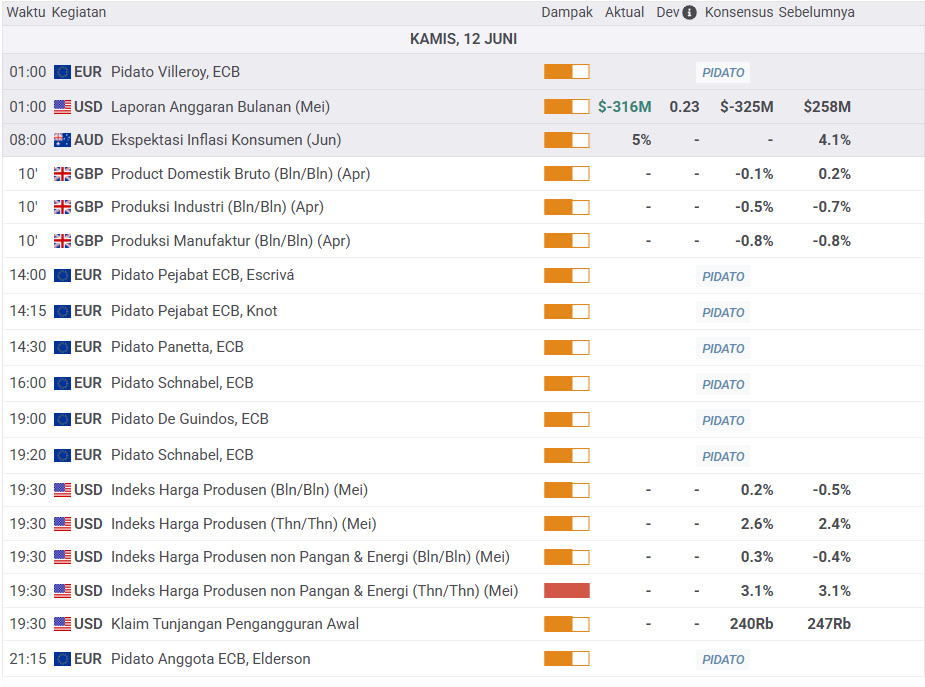Open Laporan Anggaran Bulanan (Mei) event
Viewport: 925px width, 687px height.
point(220,107)
